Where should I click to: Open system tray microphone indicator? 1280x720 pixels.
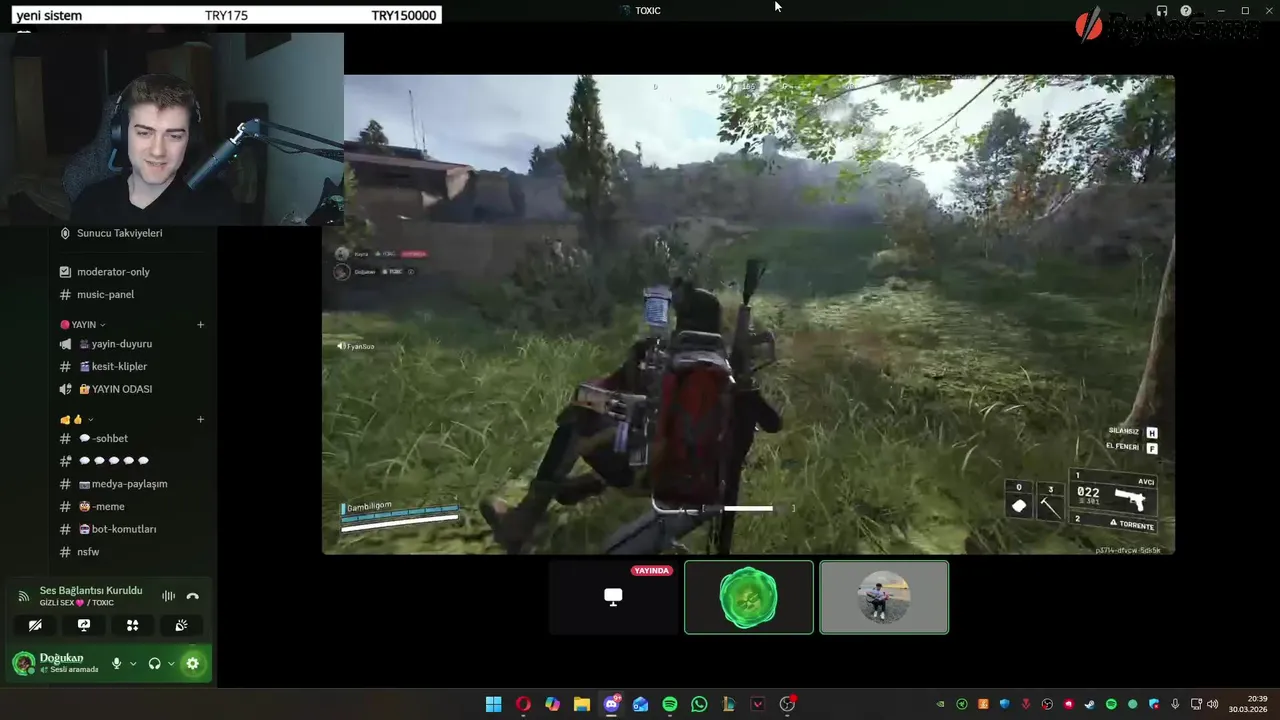coord(1175,704)
